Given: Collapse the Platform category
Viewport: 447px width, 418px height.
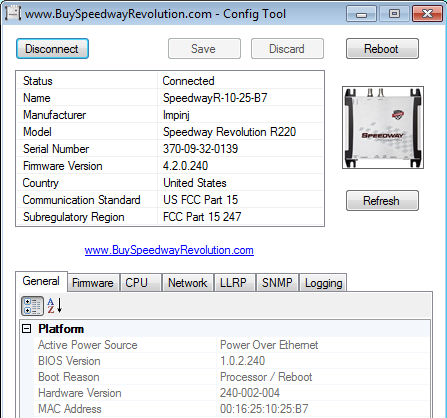Looking at the screenshot, I should 27,329.
